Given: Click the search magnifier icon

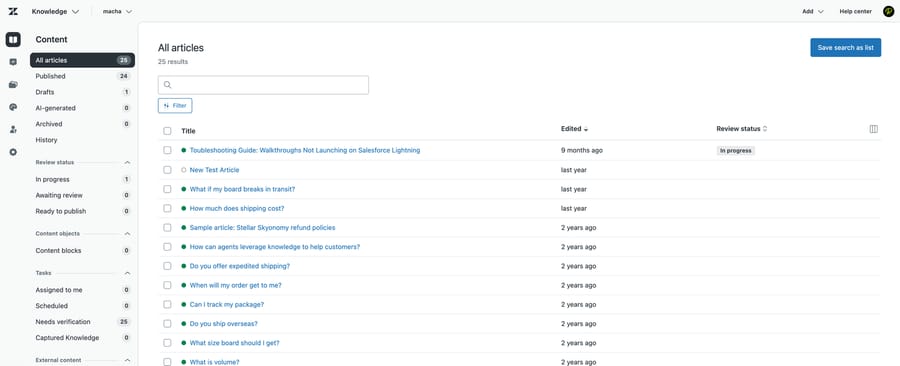Looking at the screenshot, I should pyautogui.click(x=168, y=85).
